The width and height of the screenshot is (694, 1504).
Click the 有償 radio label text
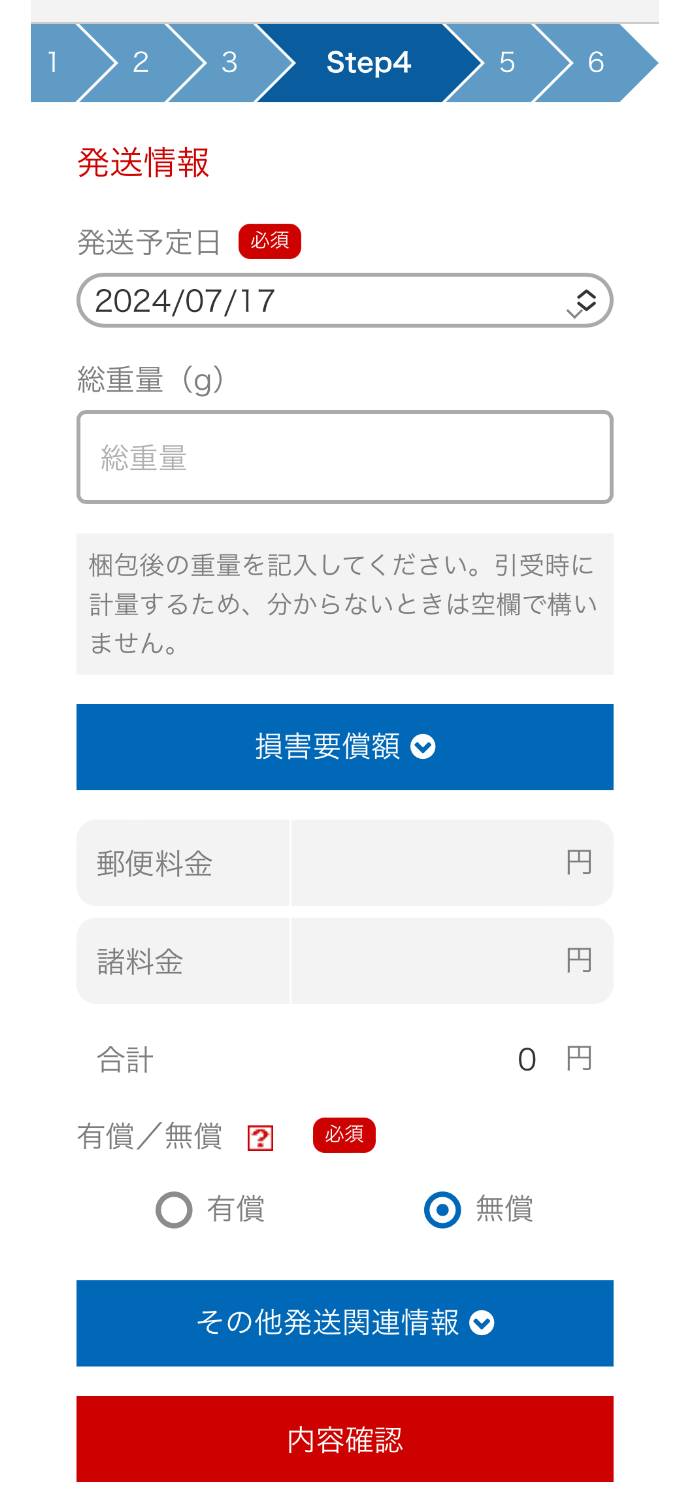[x=236, y=1210]
